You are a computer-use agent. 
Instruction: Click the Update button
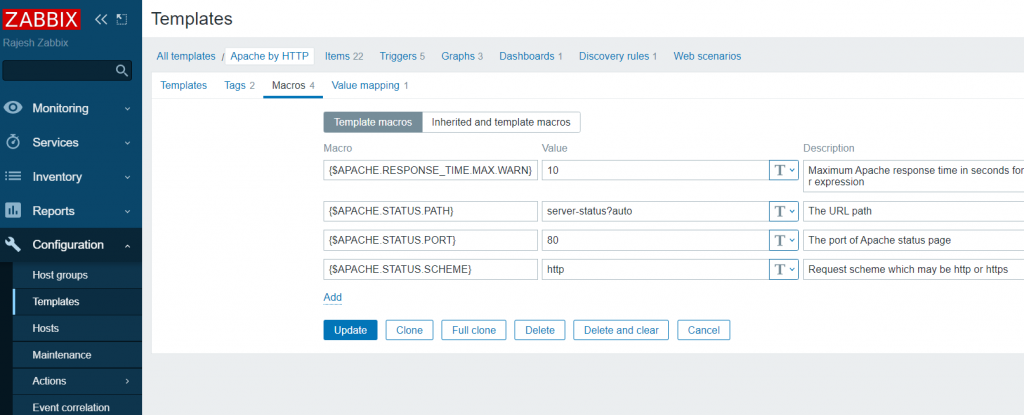coord(350,330)
